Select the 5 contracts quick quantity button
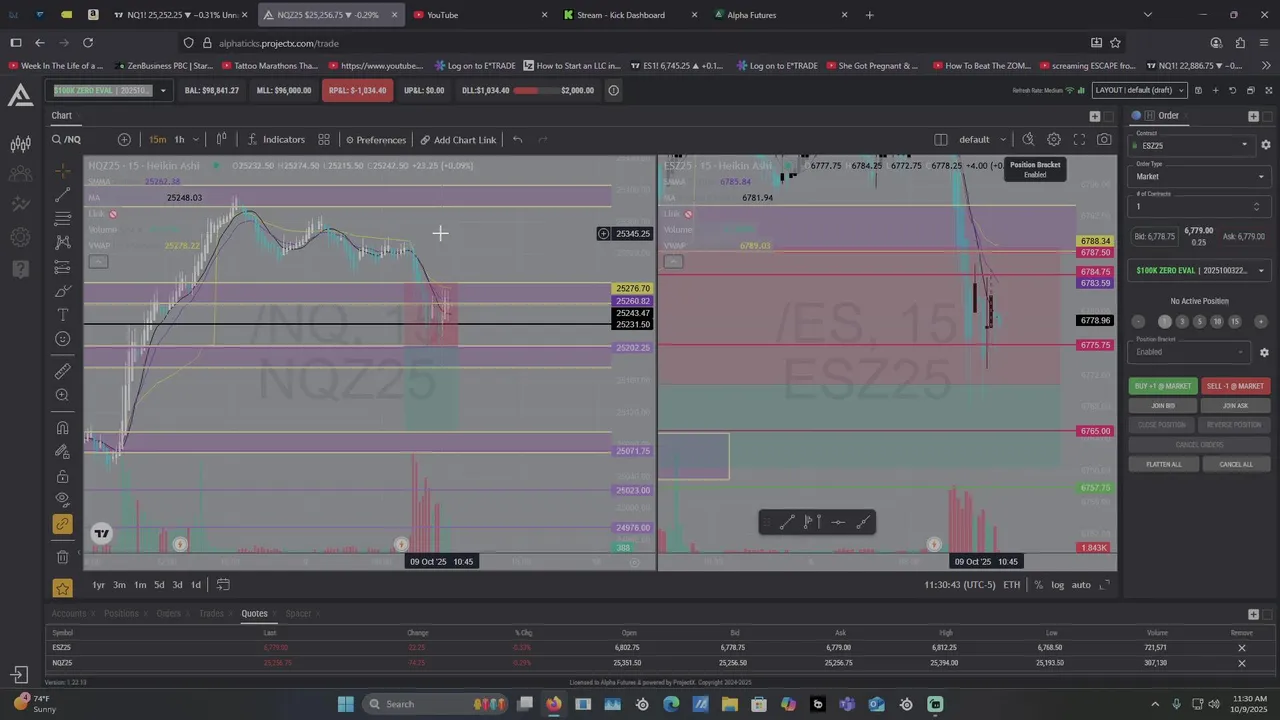Image resolution: width=1280 pixels, height=720 pixels. pos(1199,321)
